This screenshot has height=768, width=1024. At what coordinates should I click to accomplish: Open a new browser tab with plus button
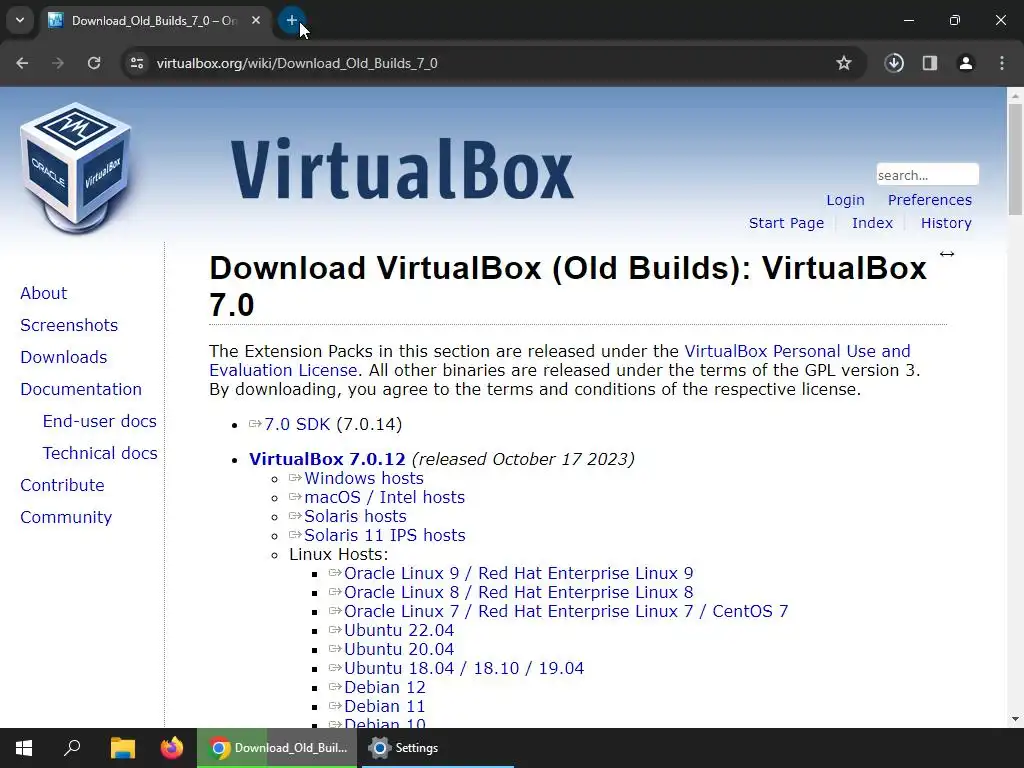[x=291, y=20]
